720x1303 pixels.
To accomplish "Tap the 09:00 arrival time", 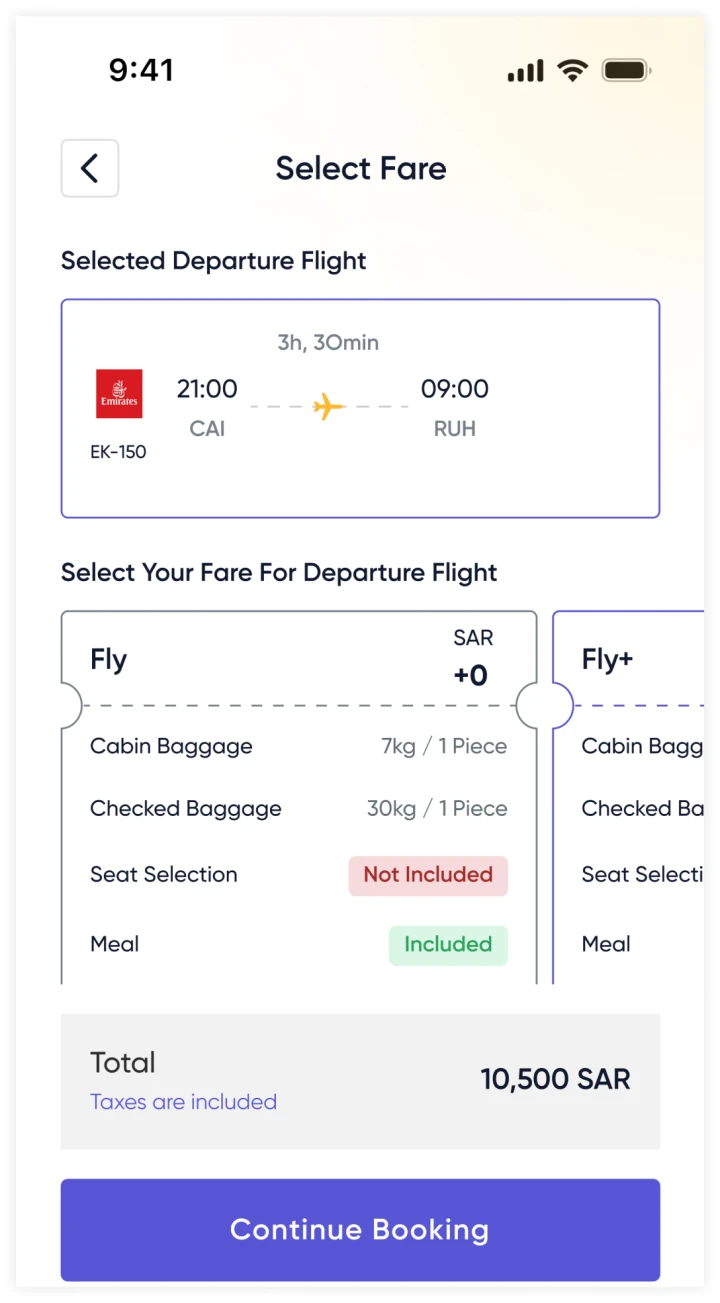I will pos(454,389).
